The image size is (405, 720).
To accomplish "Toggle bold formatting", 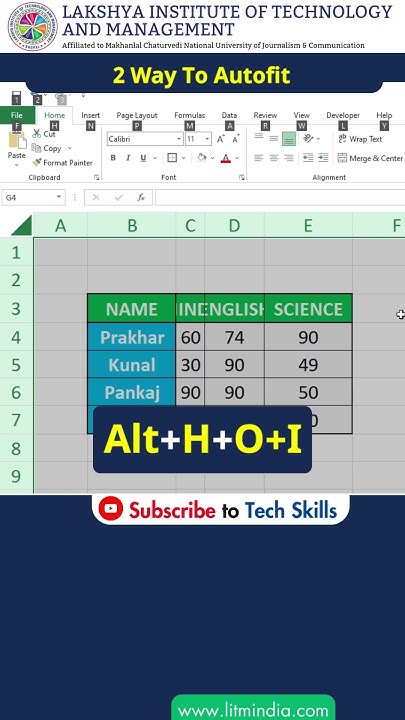I will 113,158.
